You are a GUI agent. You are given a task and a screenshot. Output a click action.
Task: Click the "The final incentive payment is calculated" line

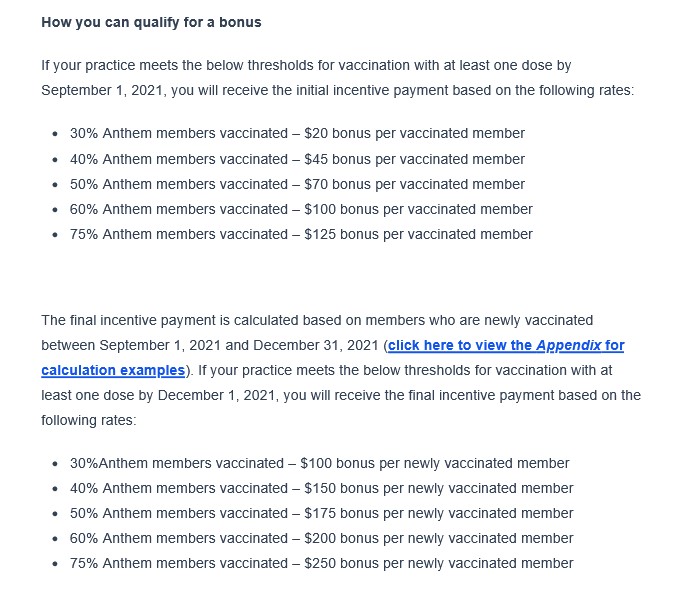(317, 320)
